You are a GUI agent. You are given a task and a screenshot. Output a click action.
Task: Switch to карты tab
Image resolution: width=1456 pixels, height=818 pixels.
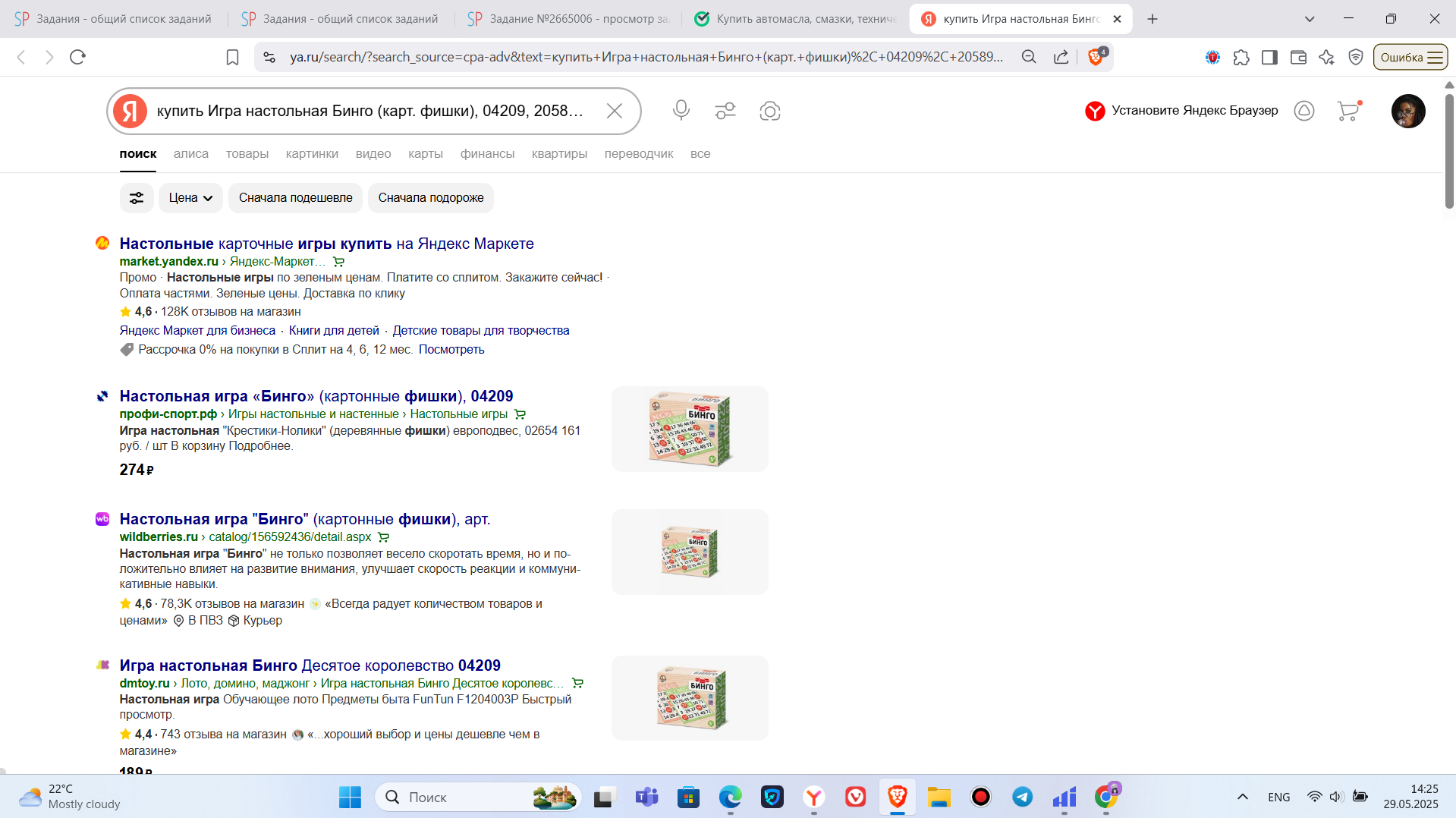[426, 154]
